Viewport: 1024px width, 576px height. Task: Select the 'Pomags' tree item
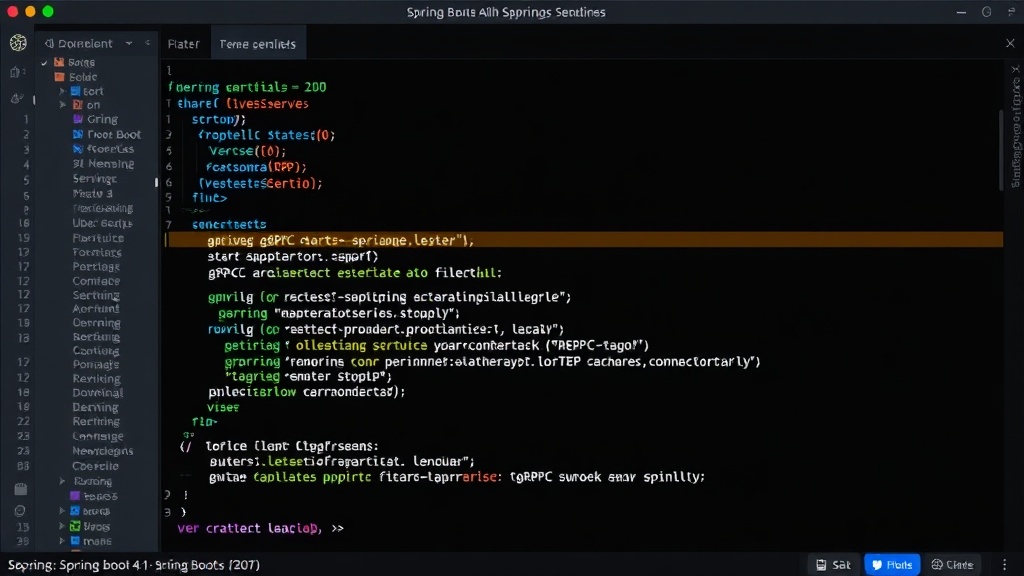(95, 364)
